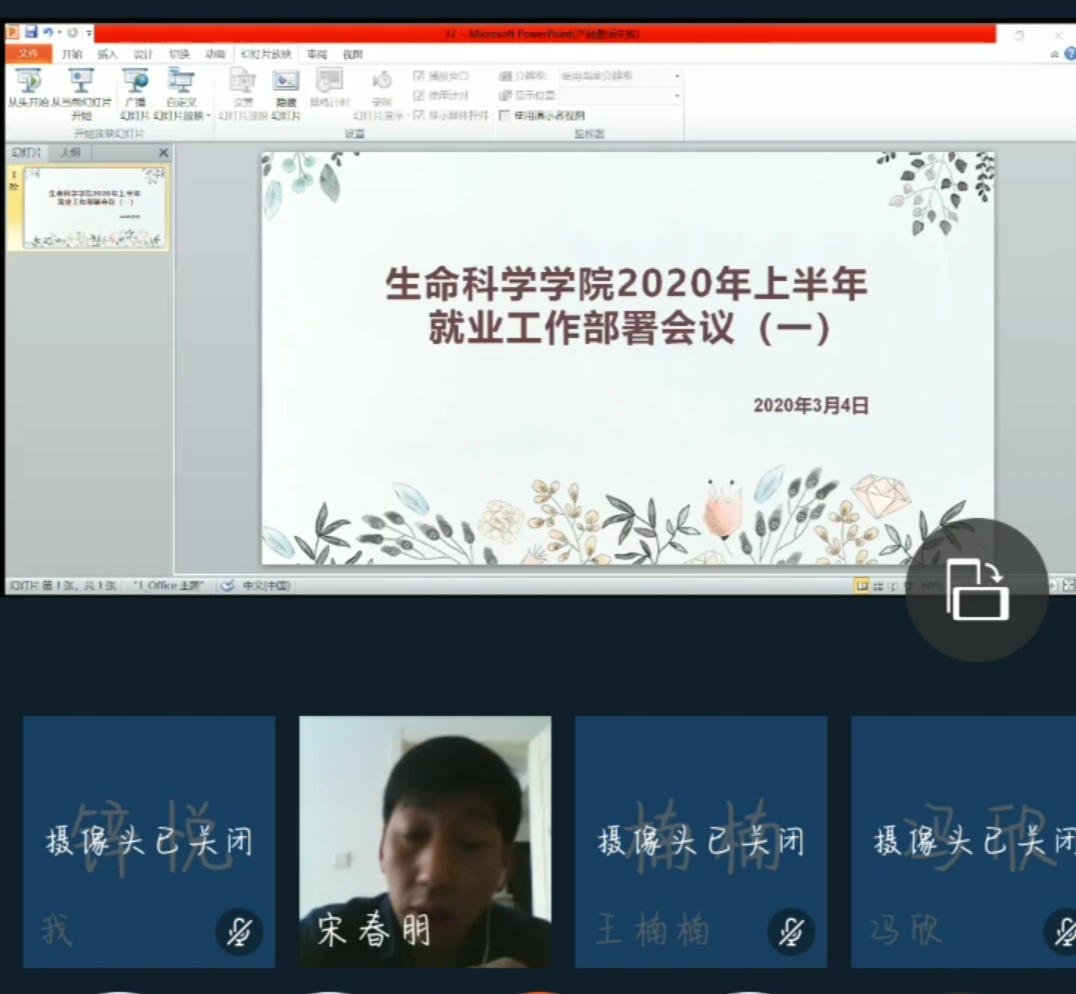The width and height of the screenshot is (1076, 994).
Task: Expand the quick access toolbar customize arrow
Action: [x=89, y=33]
